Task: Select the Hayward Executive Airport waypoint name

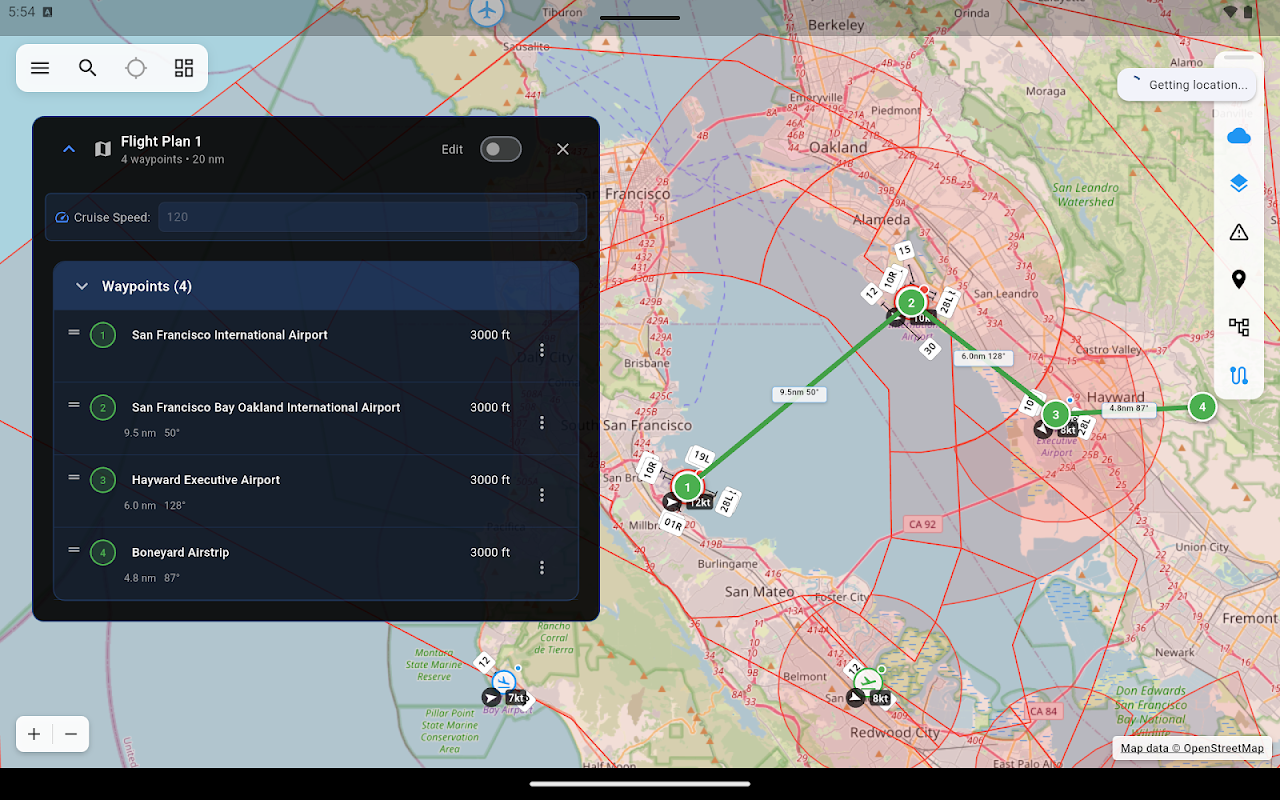Action: pyautogui.click(x=206, y=480)
